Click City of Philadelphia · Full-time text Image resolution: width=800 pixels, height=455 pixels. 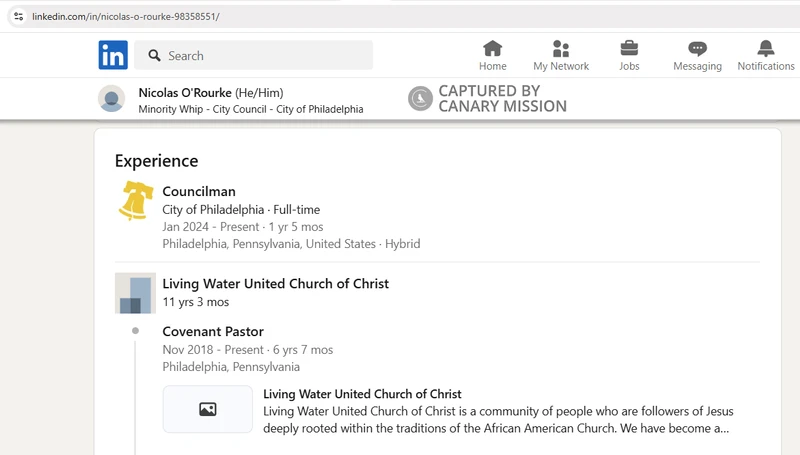(x=241, y=210)
